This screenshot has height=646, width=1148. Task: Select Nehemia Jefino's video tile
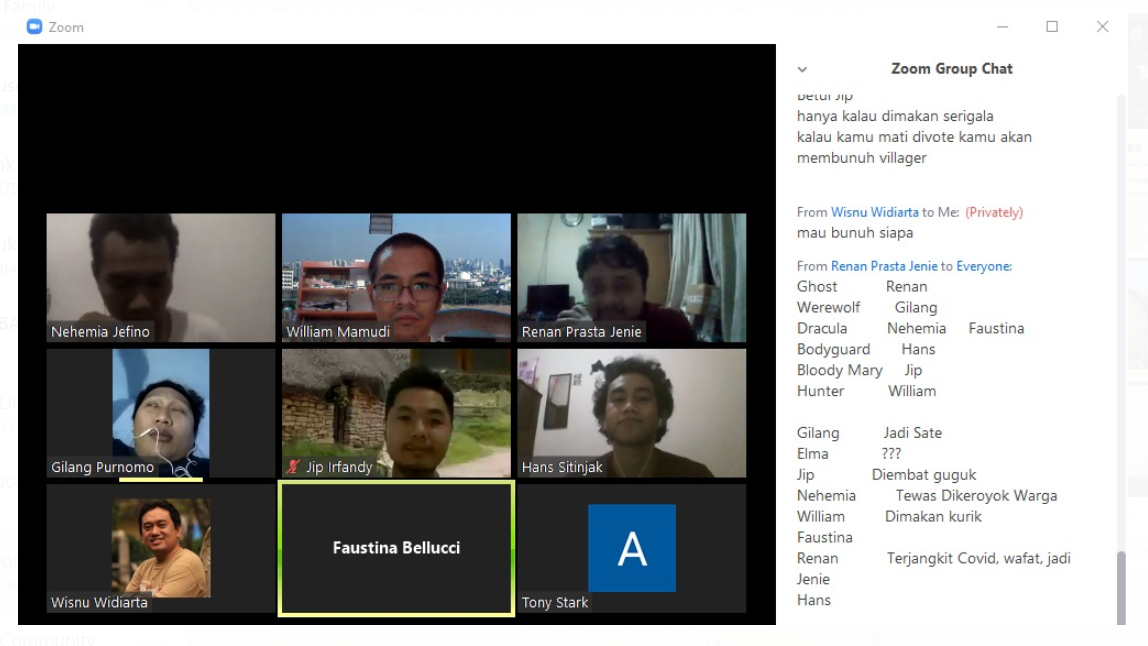pyautogui.click(x=160, y=277)
